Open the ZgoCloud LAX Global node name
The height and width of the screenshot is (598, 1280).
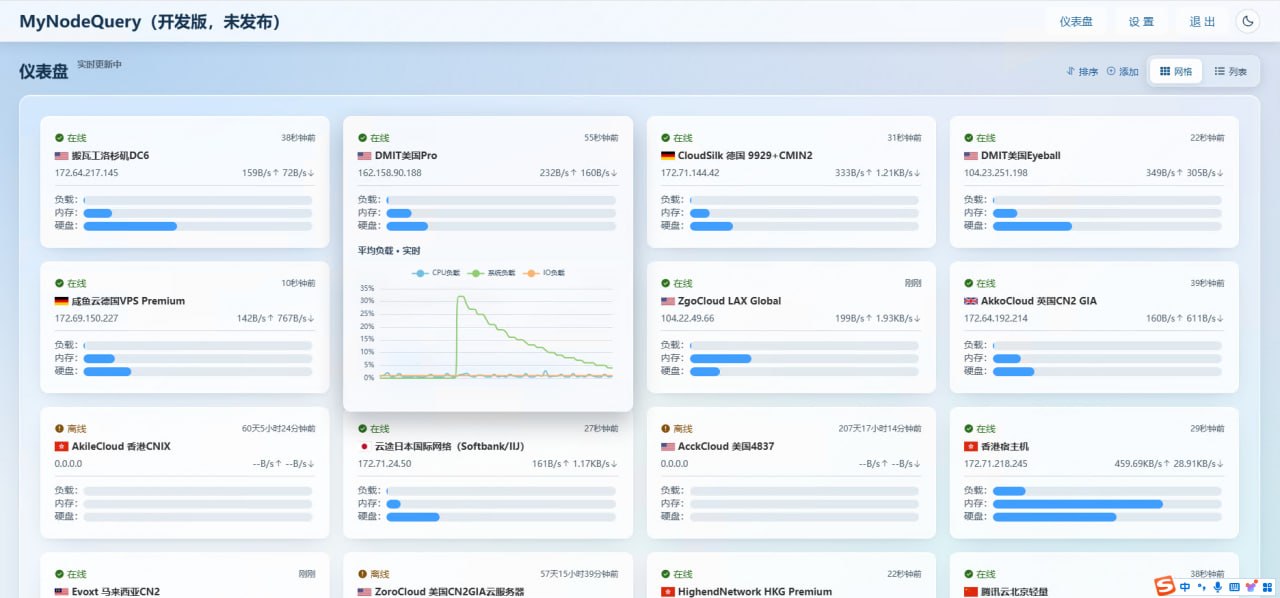729,301
